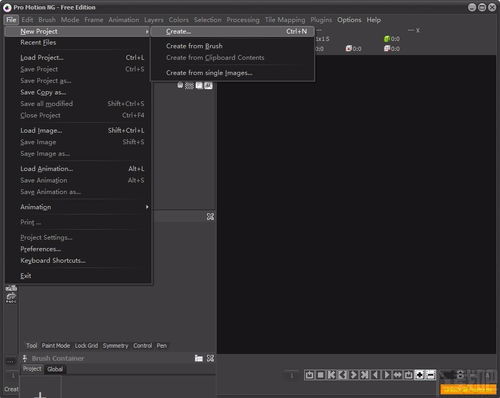The image size is (500, 398).
Task: Open the Tile Mapping menu
Action: point(285,20)
